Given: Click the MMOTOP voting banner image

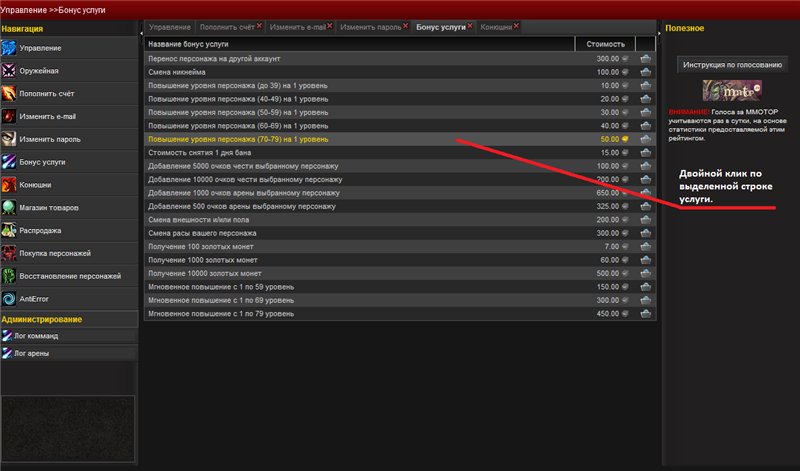Looking at the screenshot, I should pos(731,93).
